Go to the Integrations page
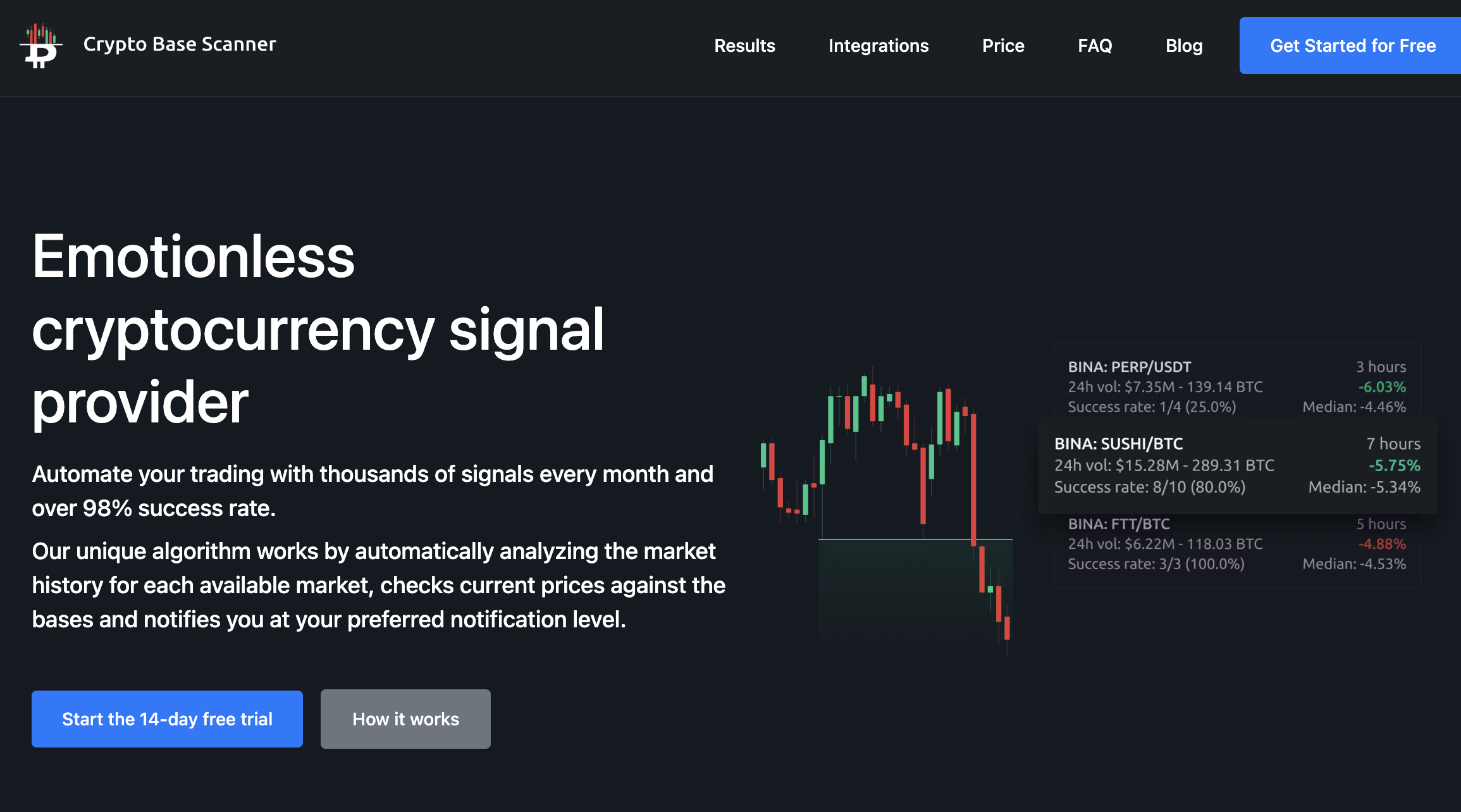Viewport: 1461px width, 812px height. click(878, 46)
